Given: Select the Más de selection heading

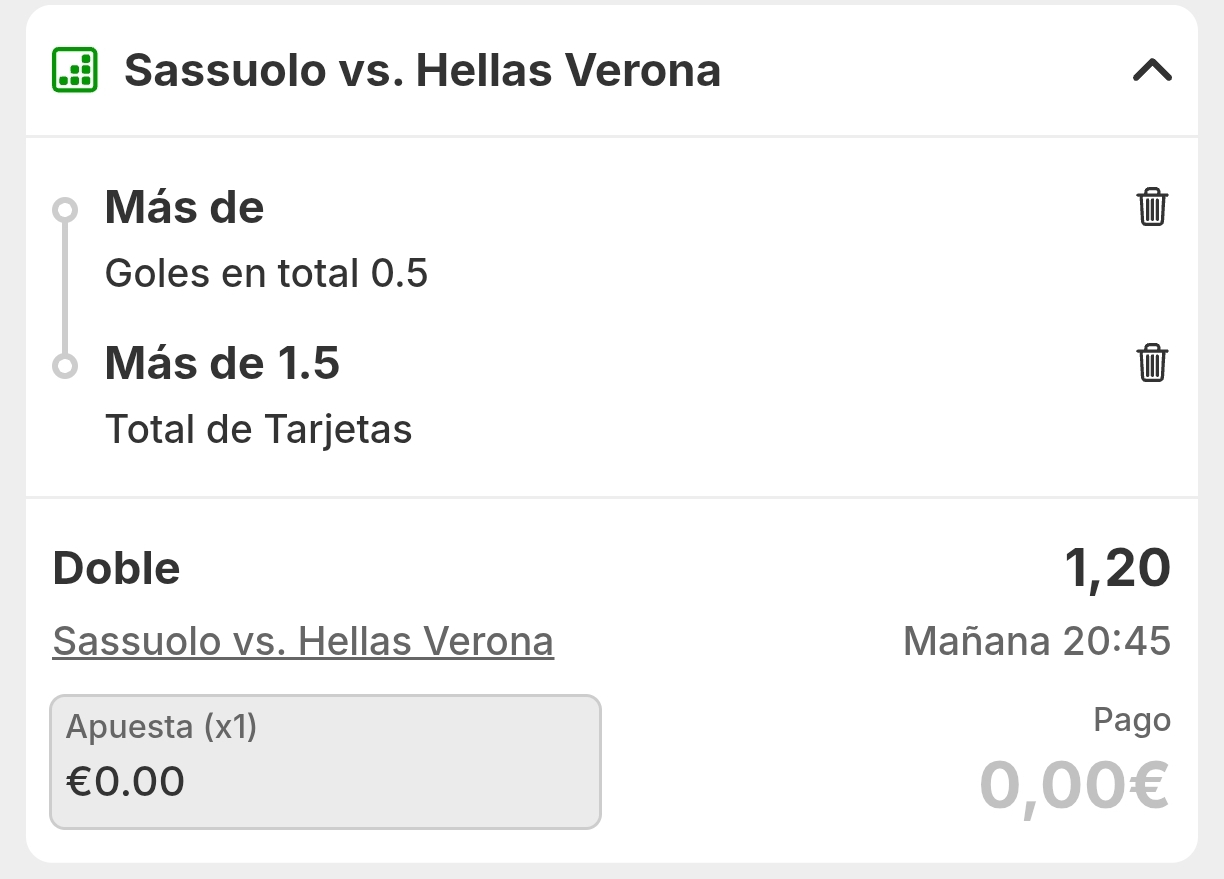Looking at the screenshot, I should 185,208.
